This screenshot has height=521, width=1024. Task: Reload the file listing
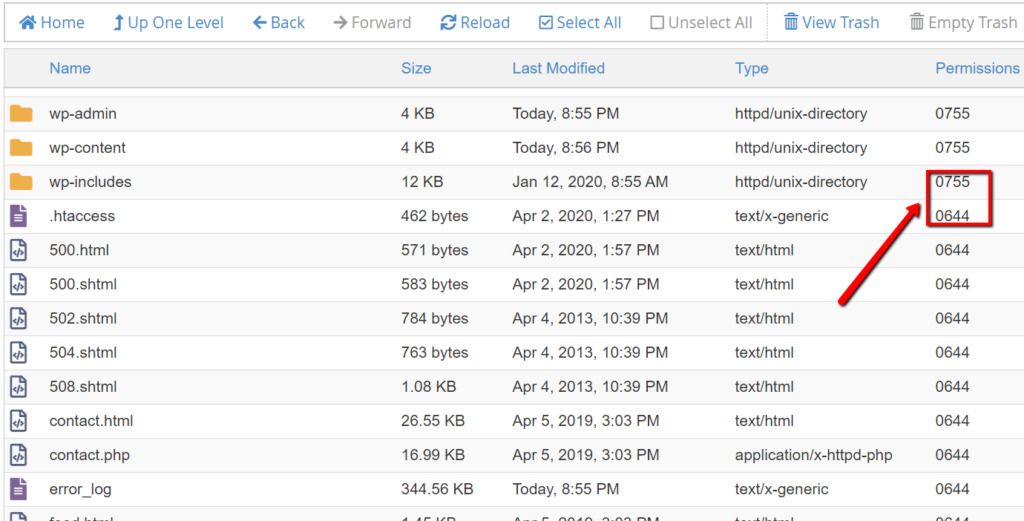tap(475, 23)
